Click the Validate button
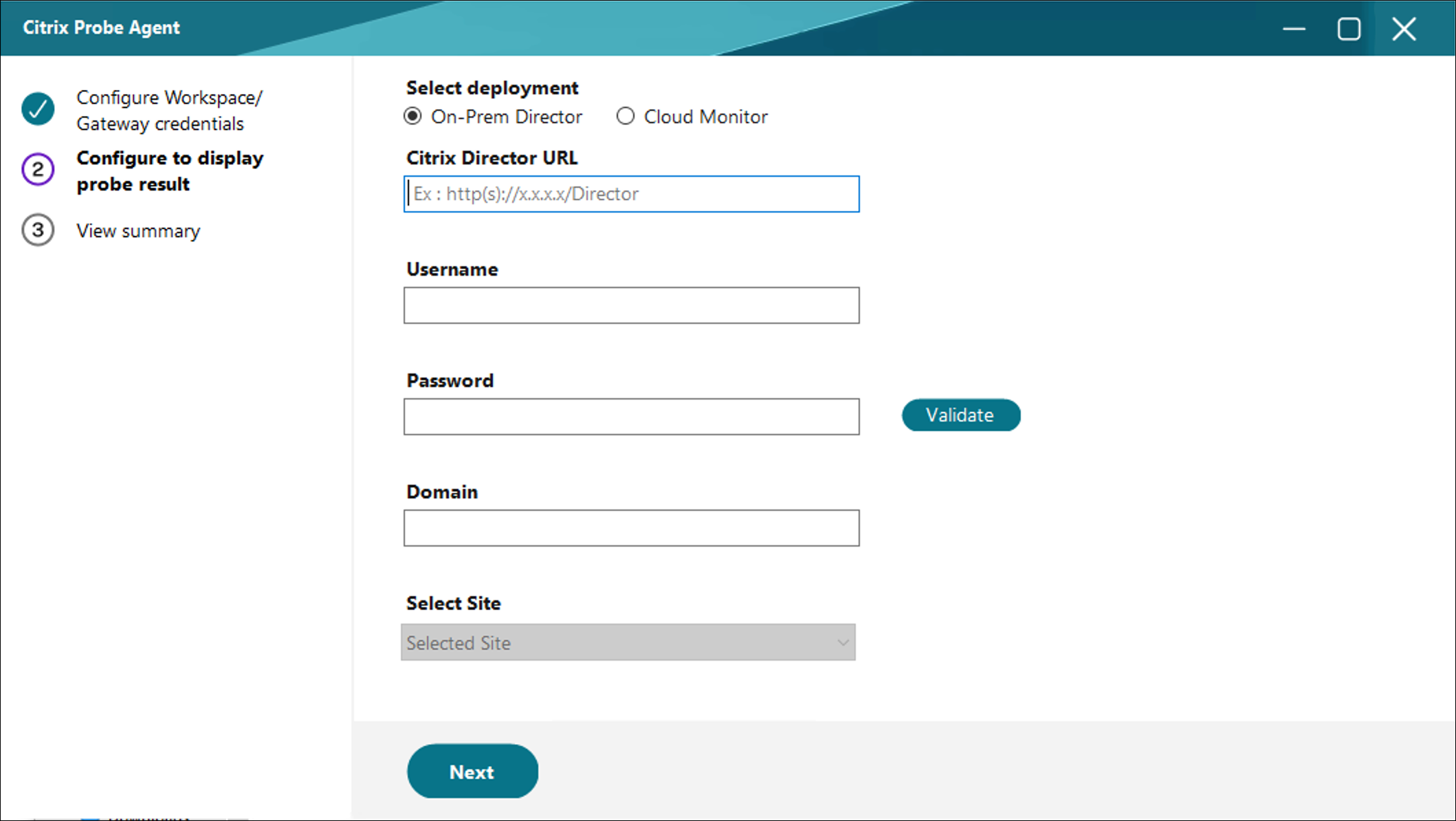This screenshot has height=821, width=1456. pyautogui.click(x=960, y=415)
